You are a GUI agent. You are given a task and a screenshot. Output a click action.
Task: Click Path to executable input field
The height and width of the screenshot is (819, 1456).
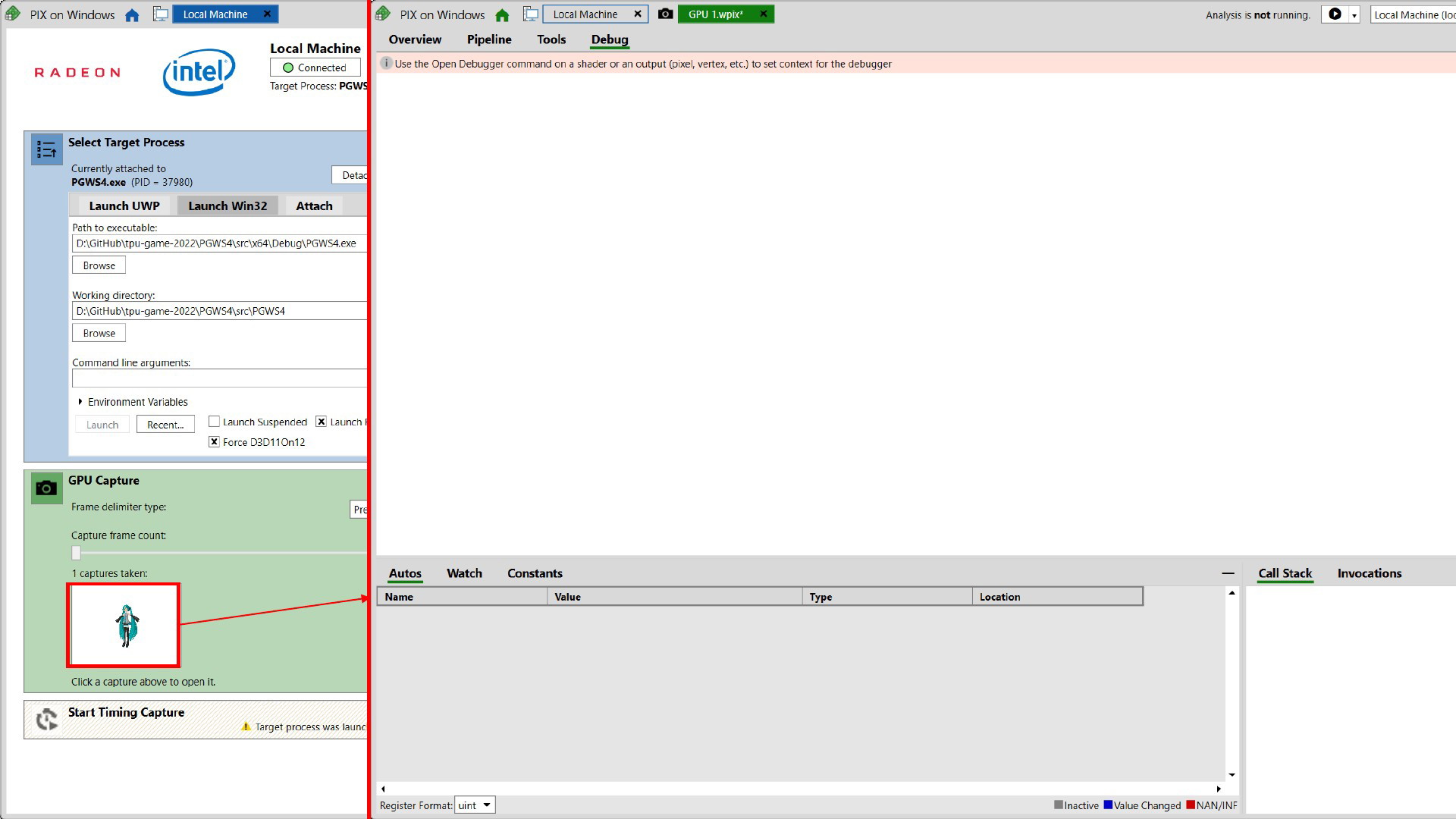click(219, 243)
